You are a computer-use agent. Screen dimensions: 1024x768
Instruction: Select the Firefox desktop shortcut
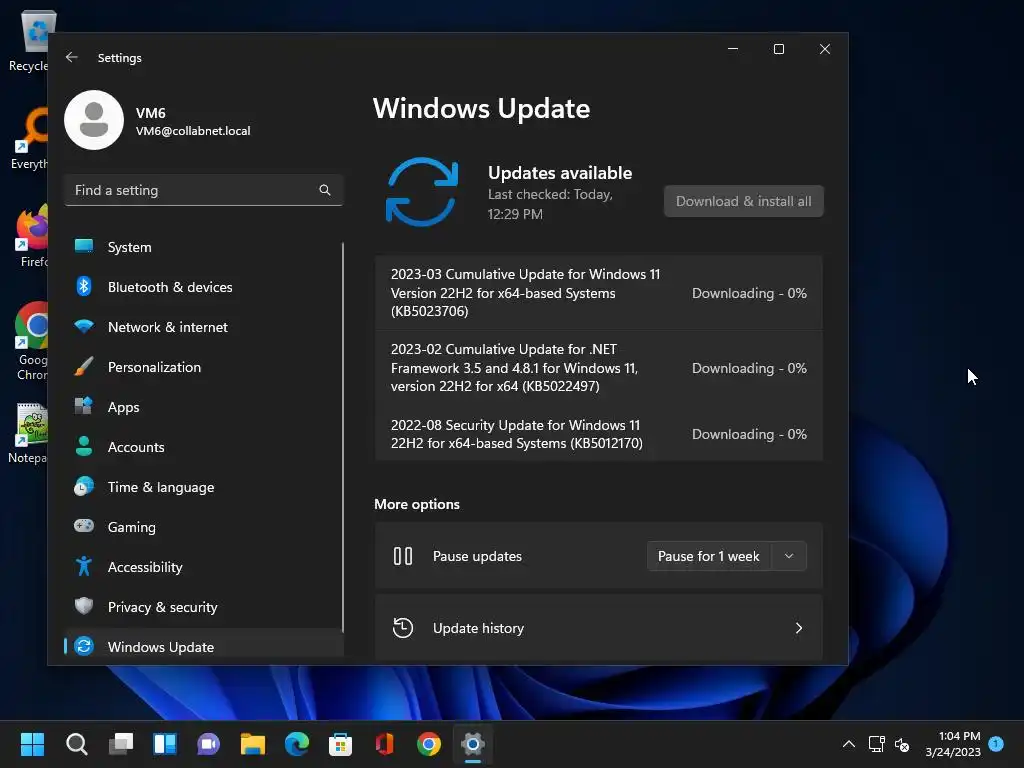click(33, 236)
